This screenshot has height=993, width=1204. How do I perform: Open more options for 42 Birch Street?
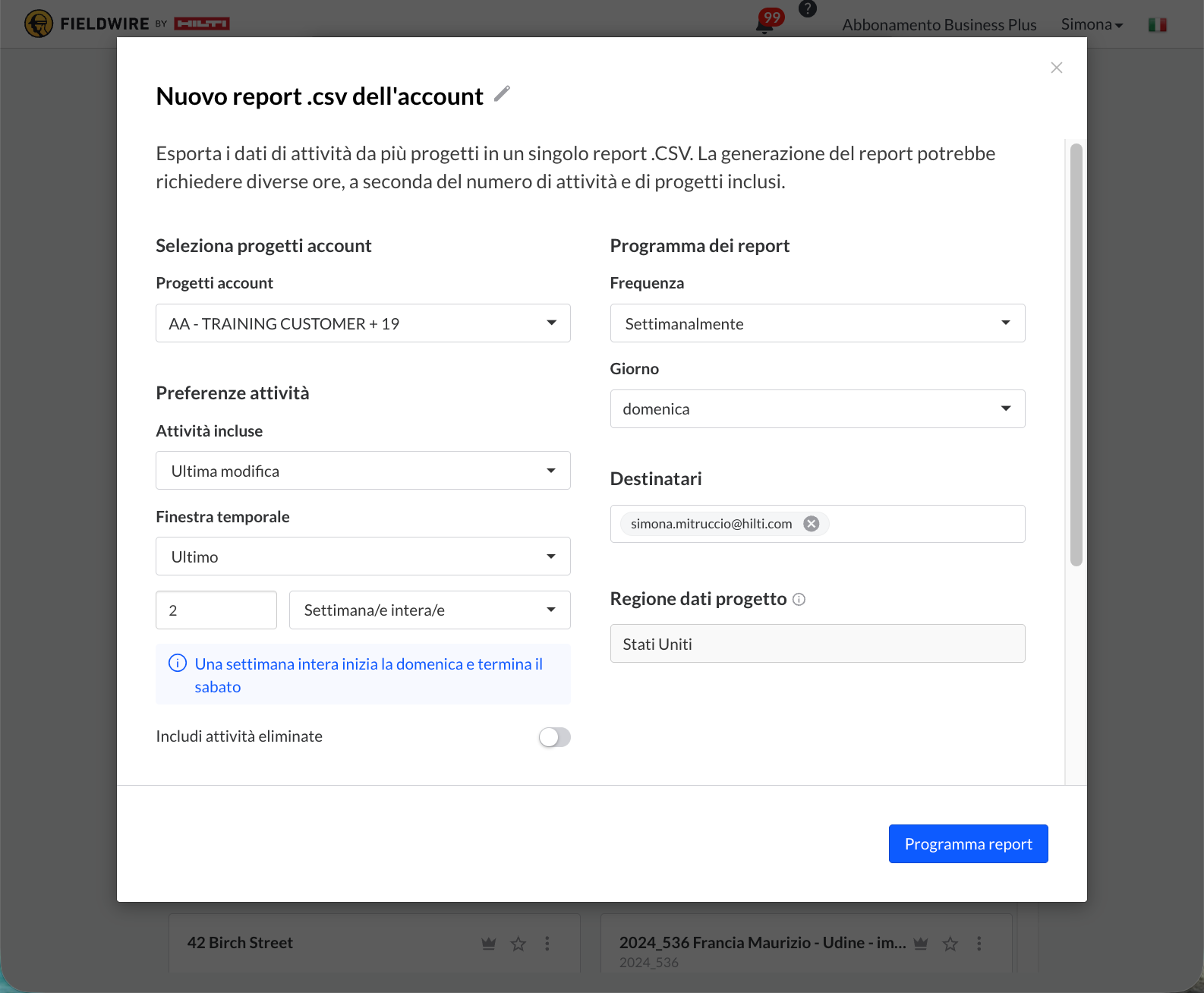[547, 944]
